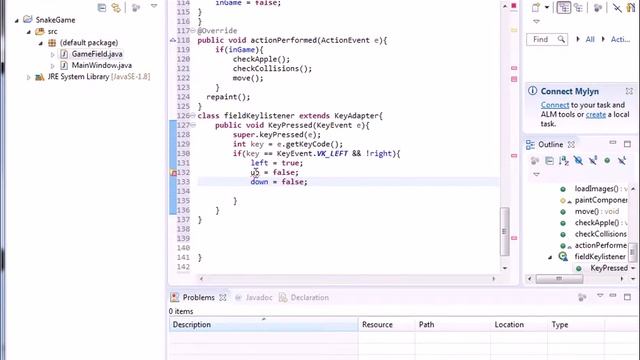The width and height of the screenshot is (640, 360).
Task: Select checkCollisions in Outline
Action: (x=601, y=234)
